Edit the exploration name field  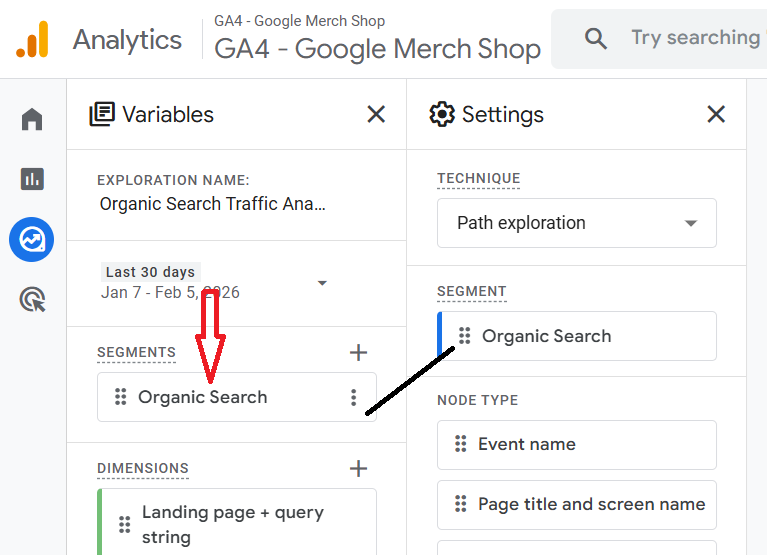(213, 204)
